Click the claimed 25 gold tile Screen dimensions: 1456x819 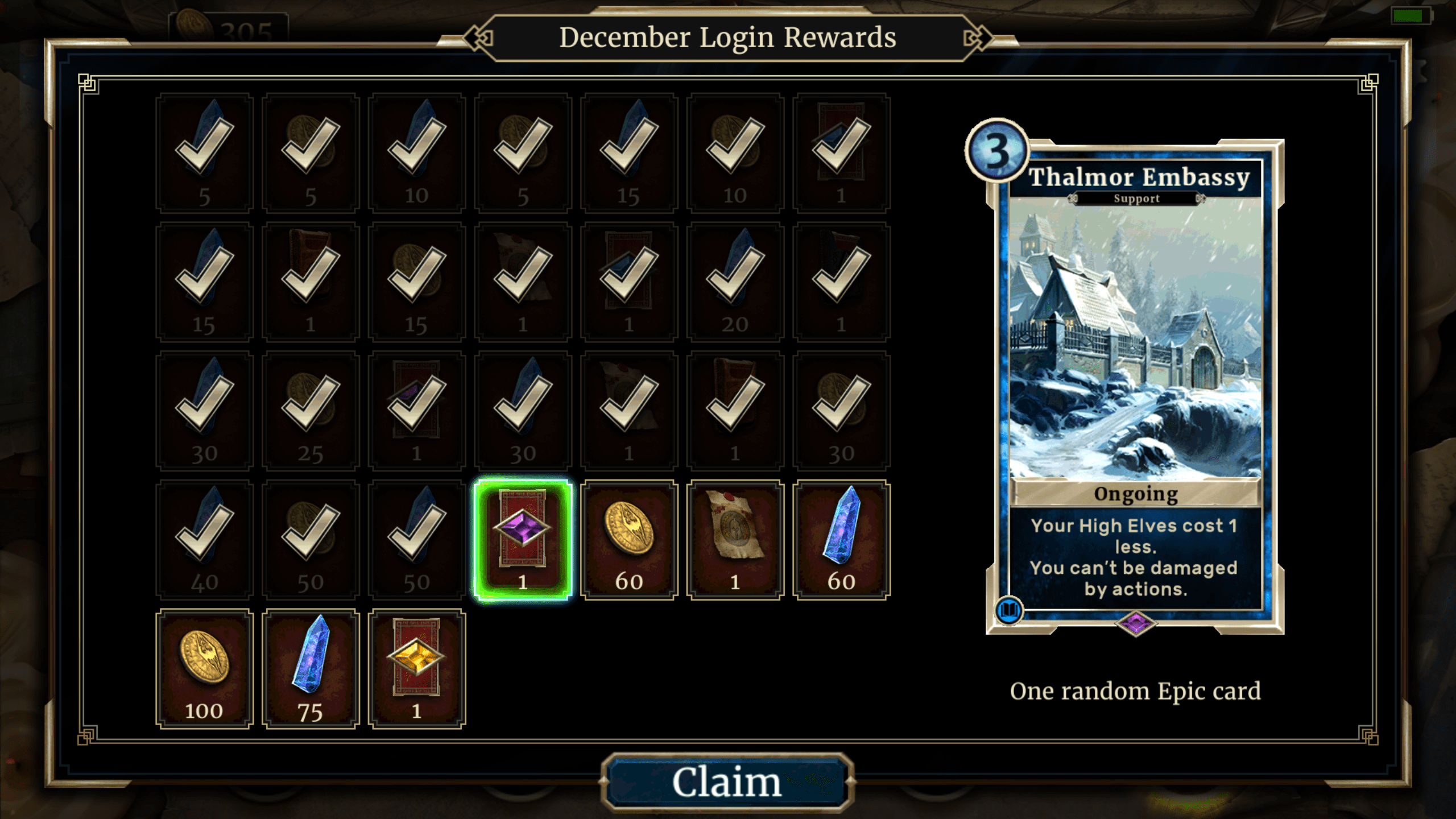pos(311,411)
